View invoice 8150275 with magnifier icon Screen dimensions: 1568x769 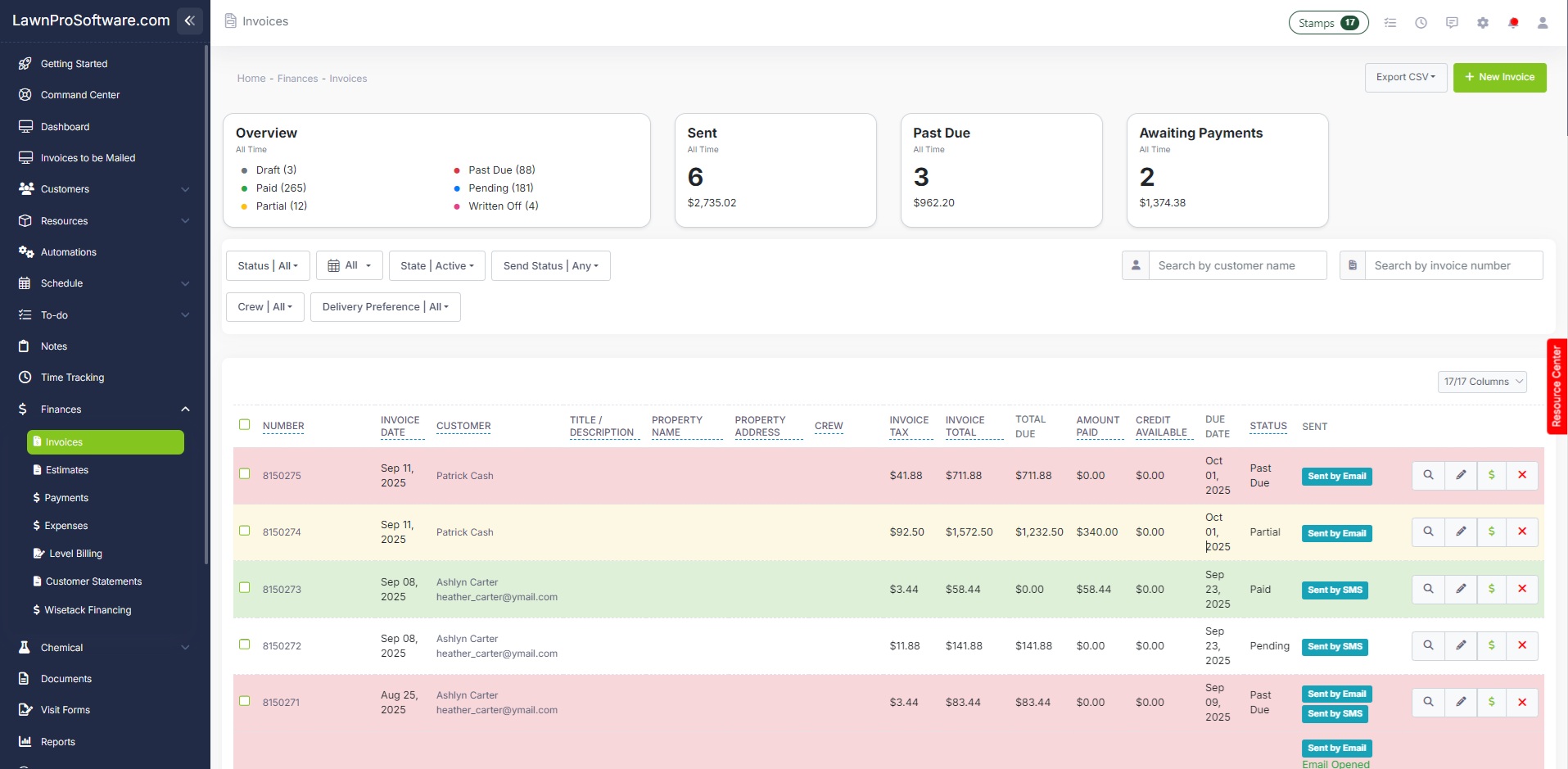coord(1428,475)
